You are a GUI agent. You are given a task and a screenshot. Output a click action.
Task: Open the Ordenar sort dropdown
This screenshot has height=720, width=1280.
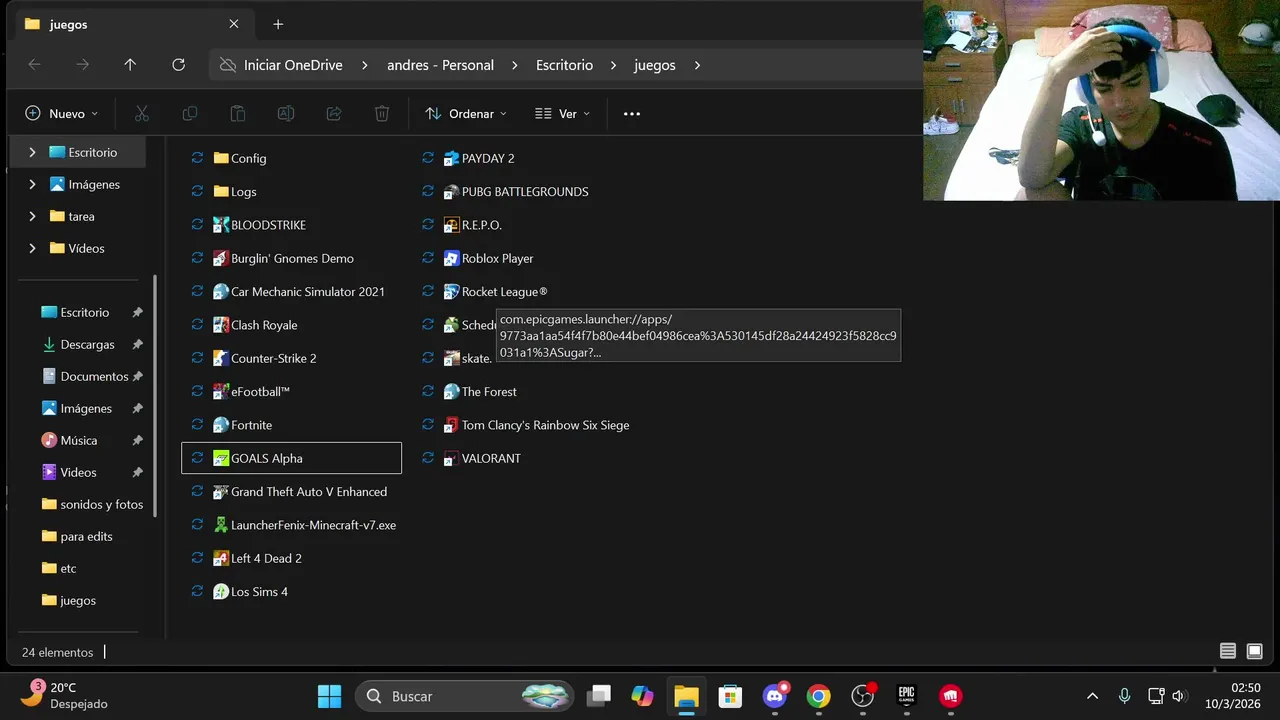[466, 114]
